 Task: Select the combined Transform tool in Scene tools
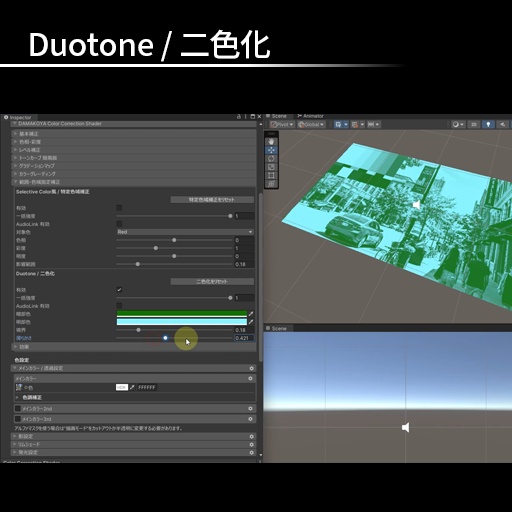coord(271,184)
